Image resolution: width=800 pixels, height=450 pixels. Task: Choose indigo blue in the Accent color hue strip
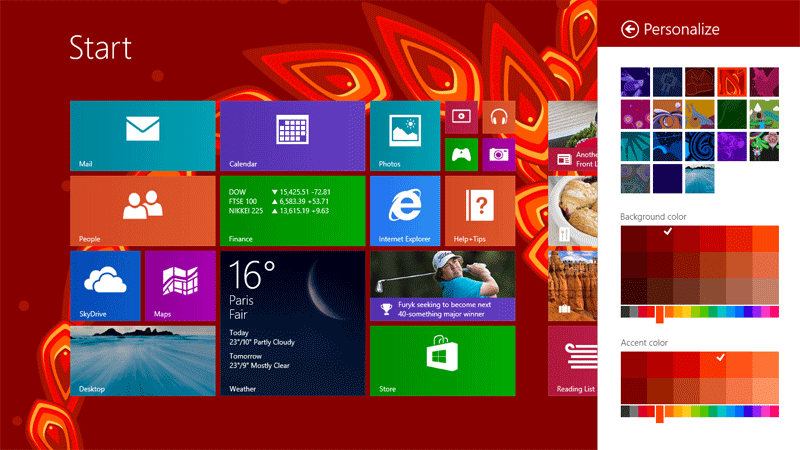[748, 411]
